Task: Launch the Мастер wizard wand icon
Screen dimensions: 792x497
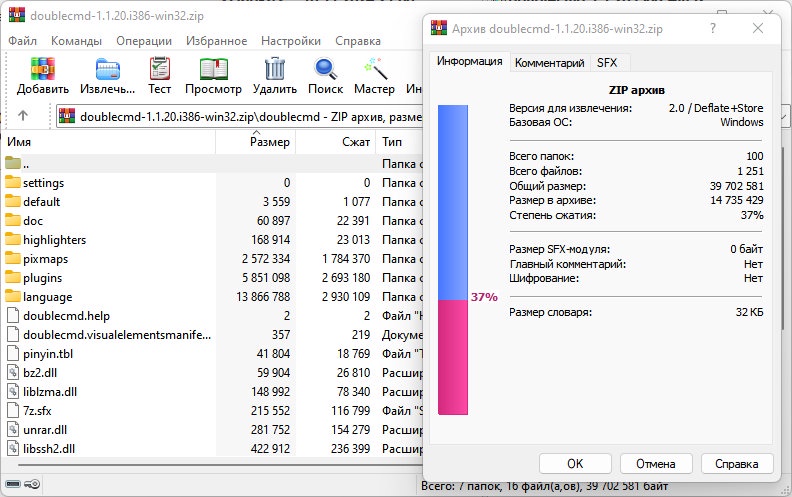Action: [x=375, y=69]
